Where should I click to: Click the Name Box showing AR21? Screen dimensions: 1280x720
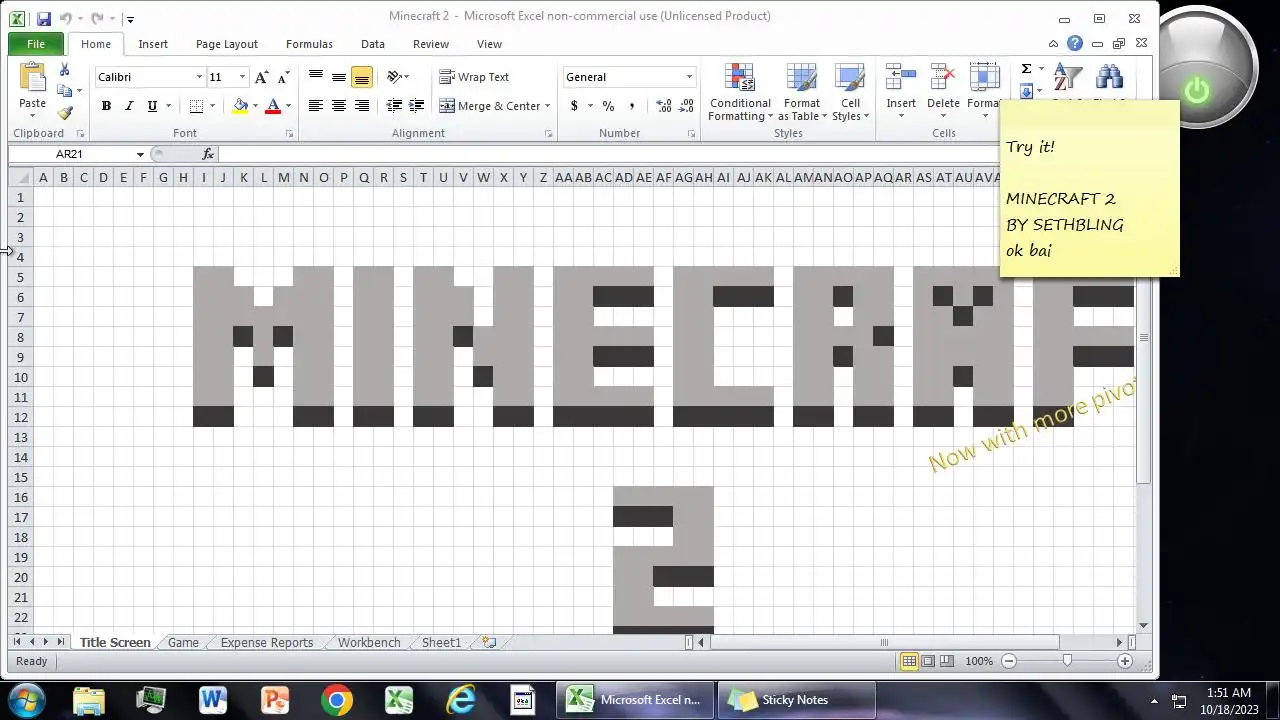pos(70,154)
